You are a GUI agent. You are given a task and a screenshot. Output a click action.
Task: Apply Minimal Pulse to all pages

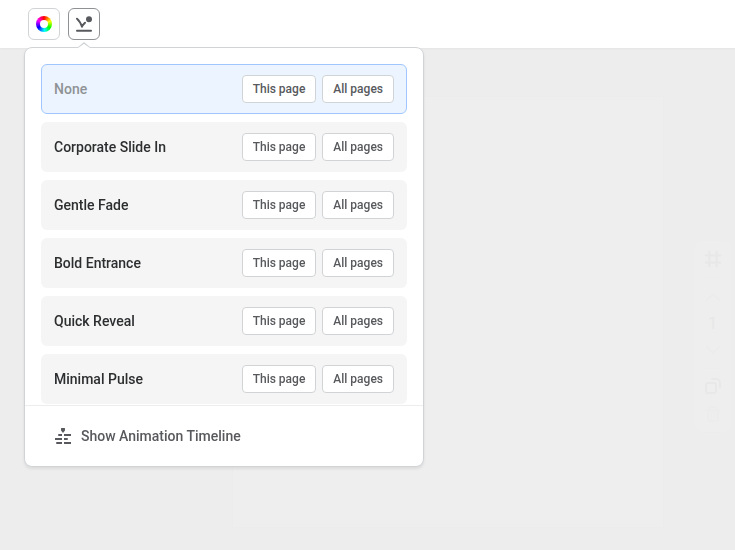[x=358, y=379]
